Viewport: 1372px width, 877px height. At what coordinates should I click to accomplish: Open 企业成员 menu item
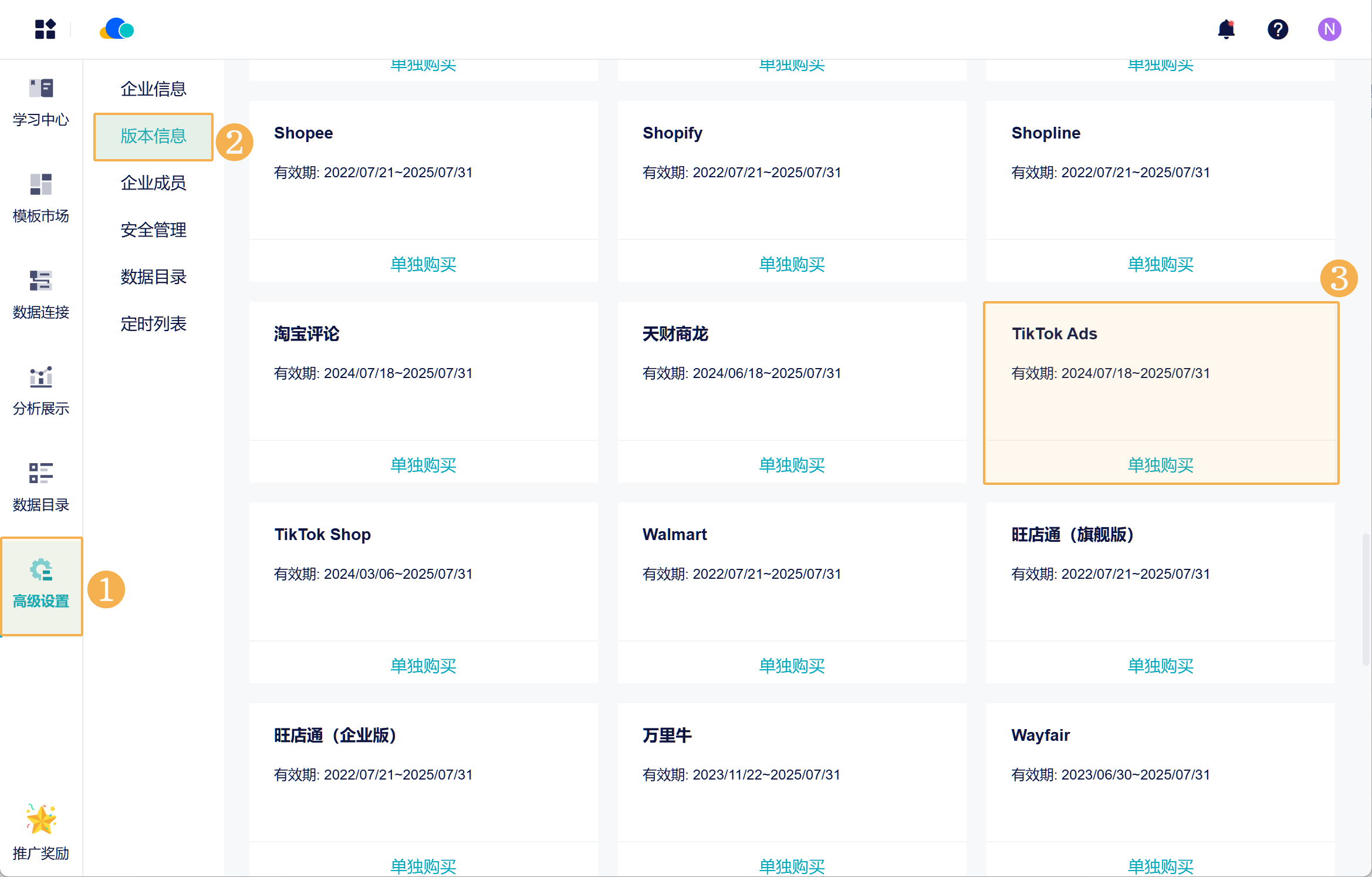tap(153, 183)
